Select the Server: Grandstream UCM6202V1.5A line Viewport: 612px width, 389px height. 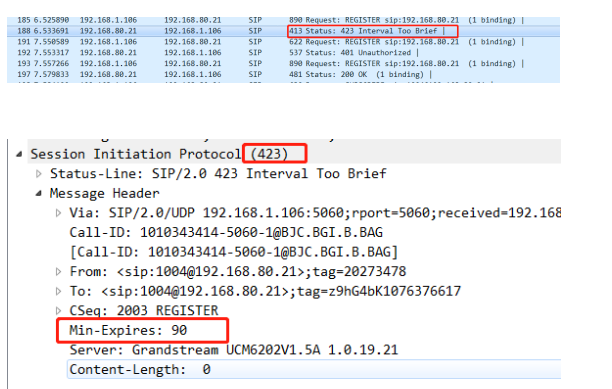click(x=233, y=350)
